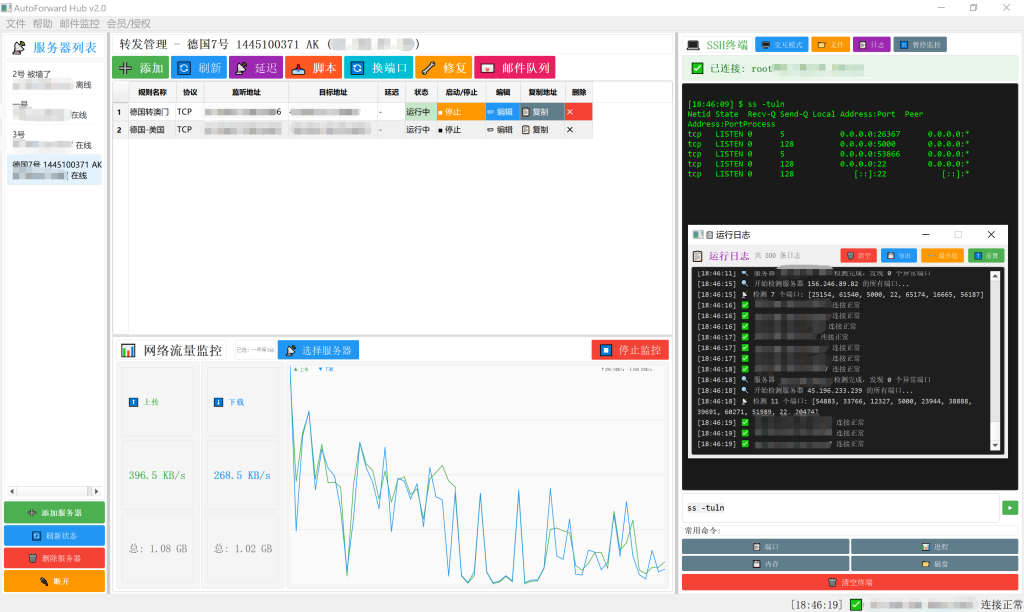
Task: Click 最小化 in 运行日志 window
Action: (x=942, y=255)
